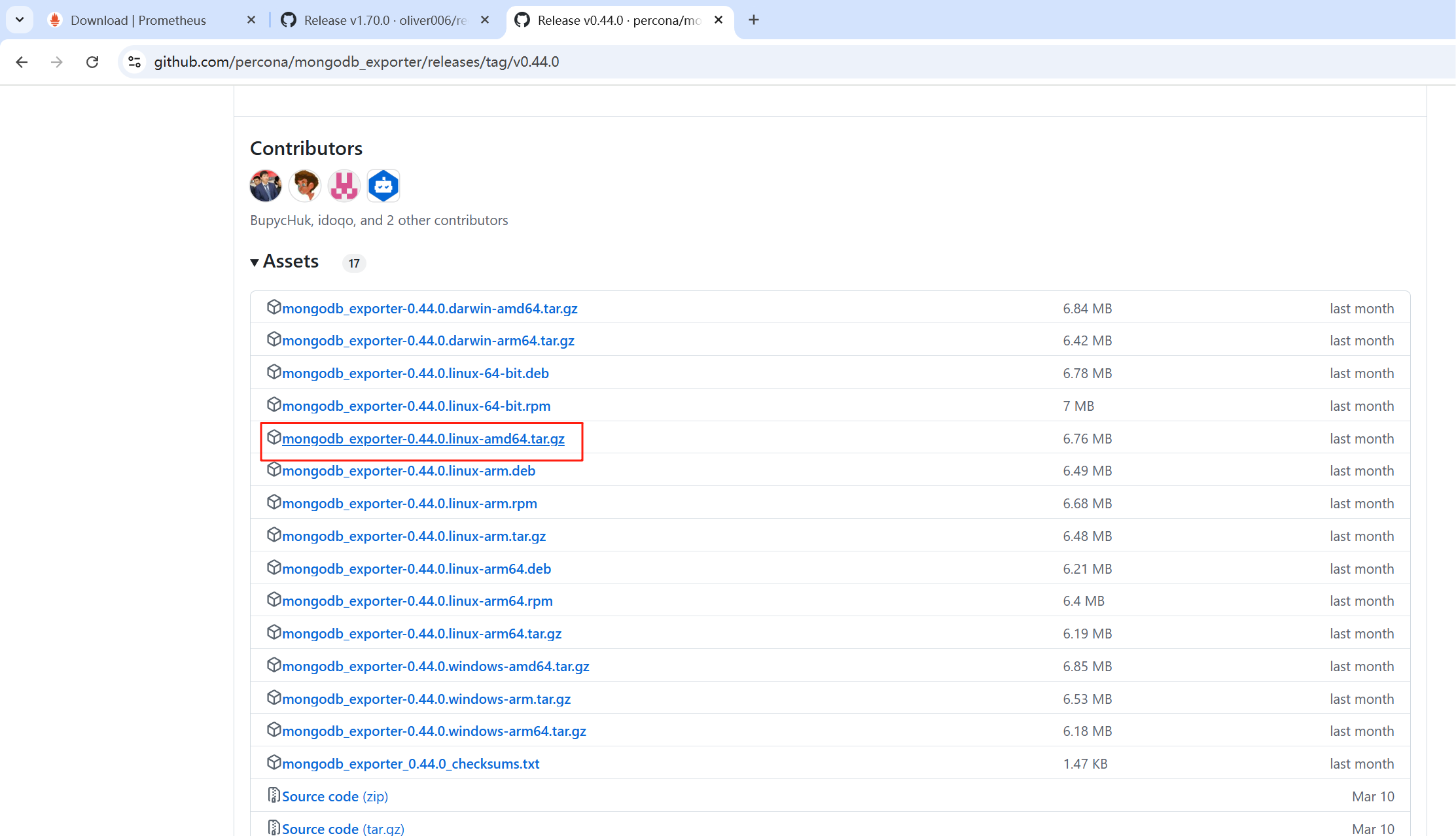Click the zip file icon beside Source code (zip)
Screen dimensions: 1456x836
pyautogui.click(x=274, y=795)
